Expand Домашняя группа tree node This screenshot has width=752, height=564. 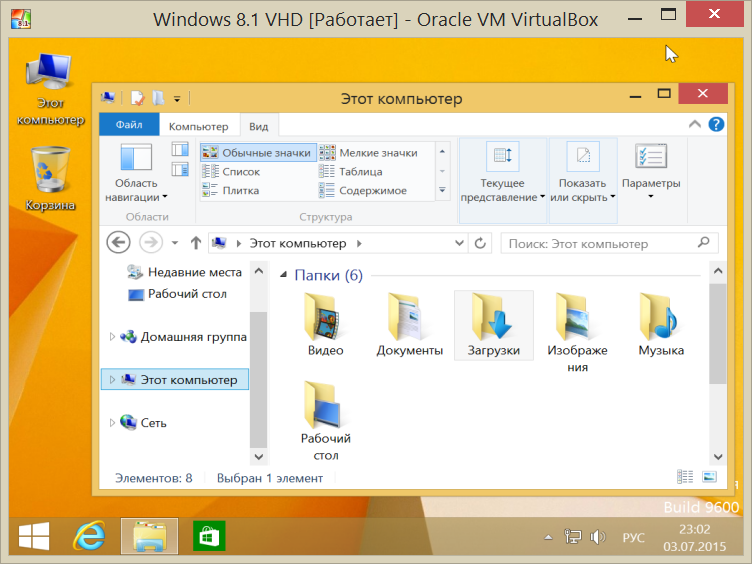112,337
